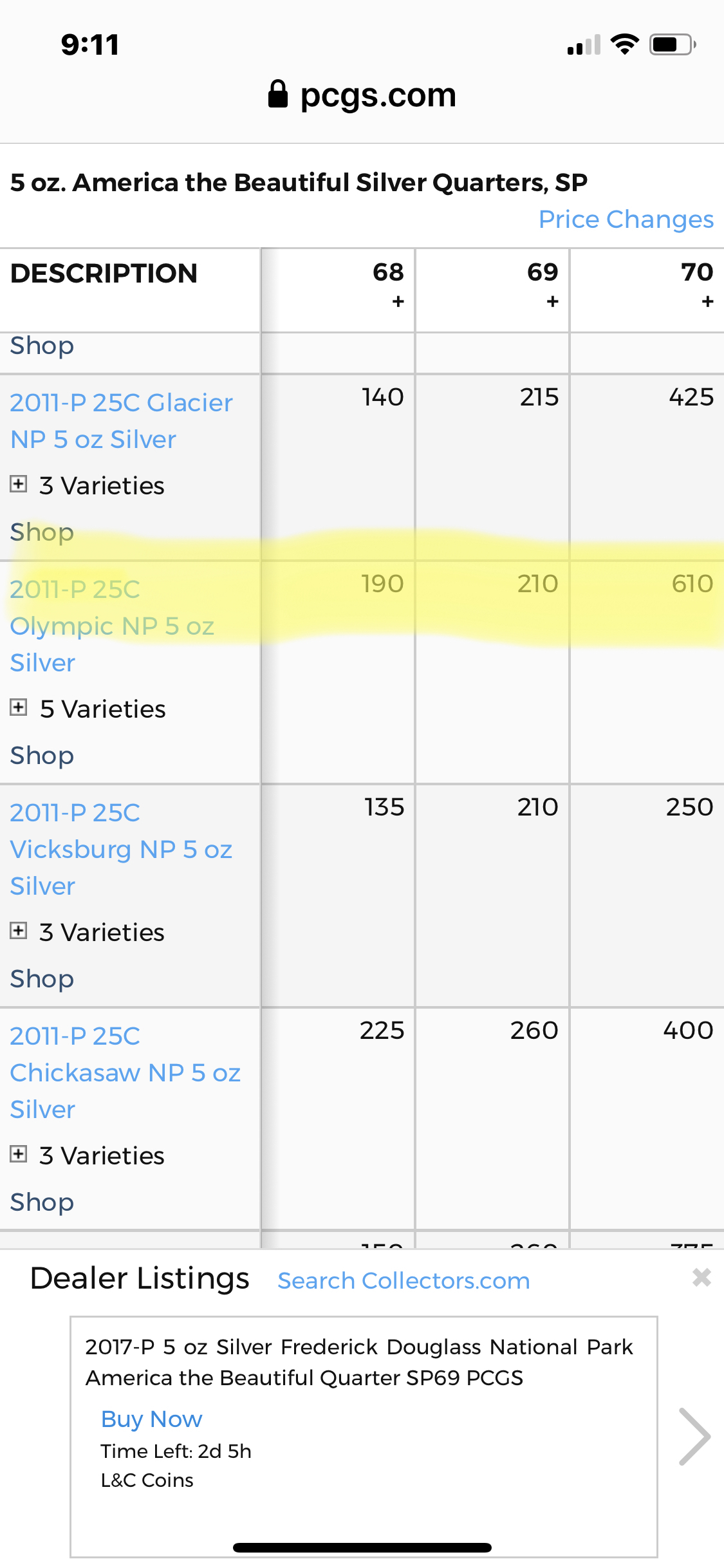The width and height of the screenshot is (724, 1568).
Task: Show next dealer listing with right chevron
Action: point(695,1437)
